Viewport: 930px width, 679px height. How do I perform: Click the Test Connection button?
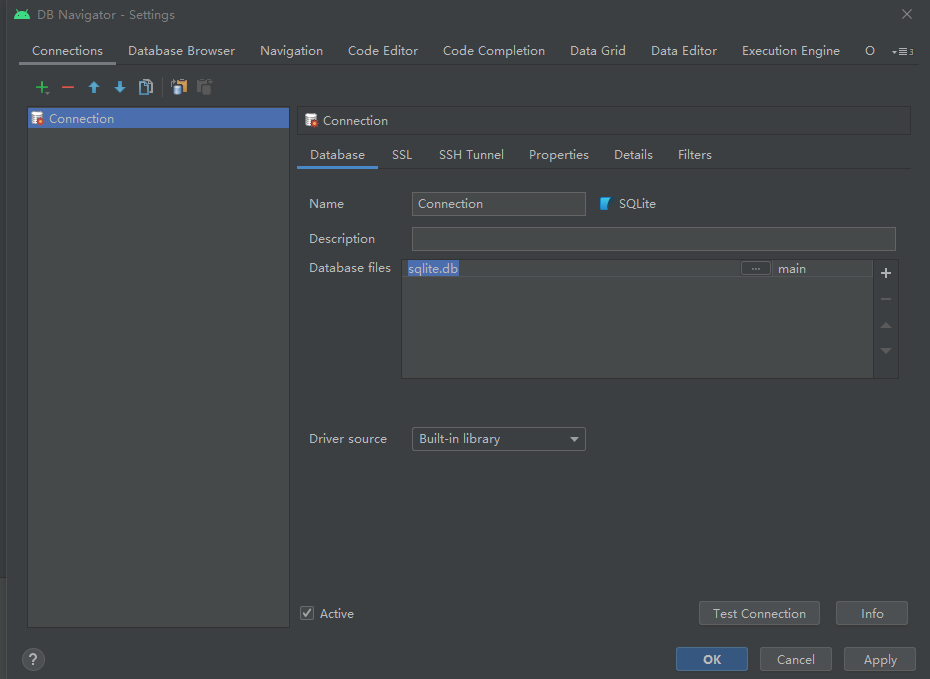coord(759,613)
